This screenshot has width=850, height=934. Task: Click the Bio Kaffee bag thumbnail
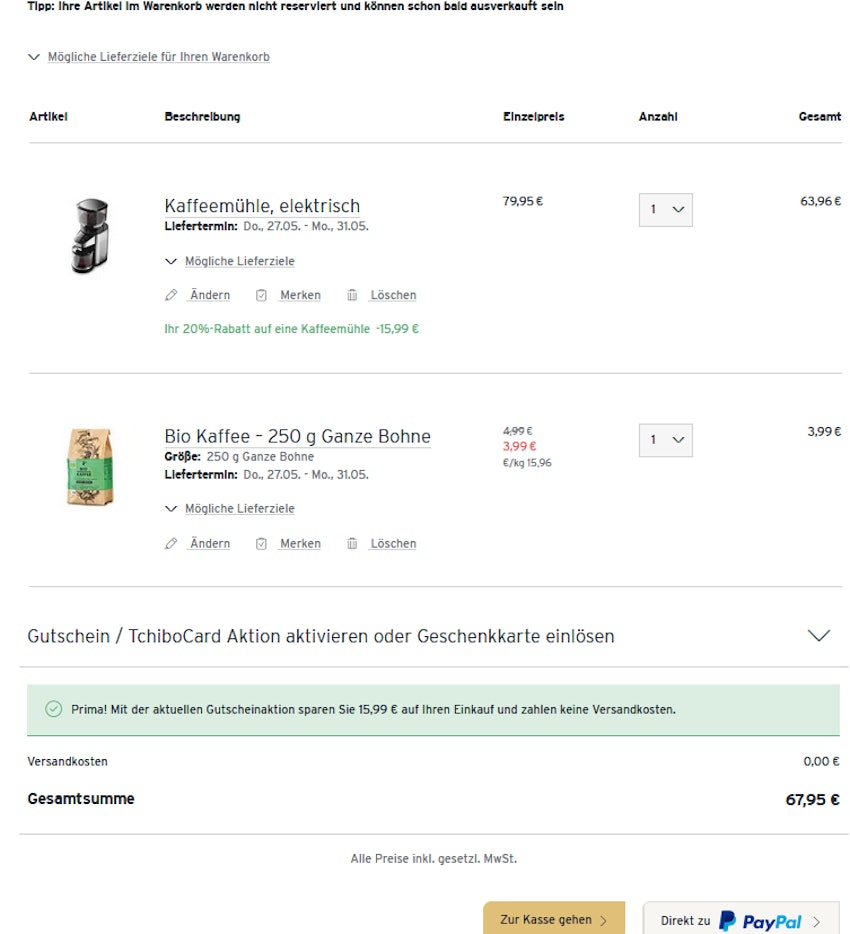click(90, 467)
